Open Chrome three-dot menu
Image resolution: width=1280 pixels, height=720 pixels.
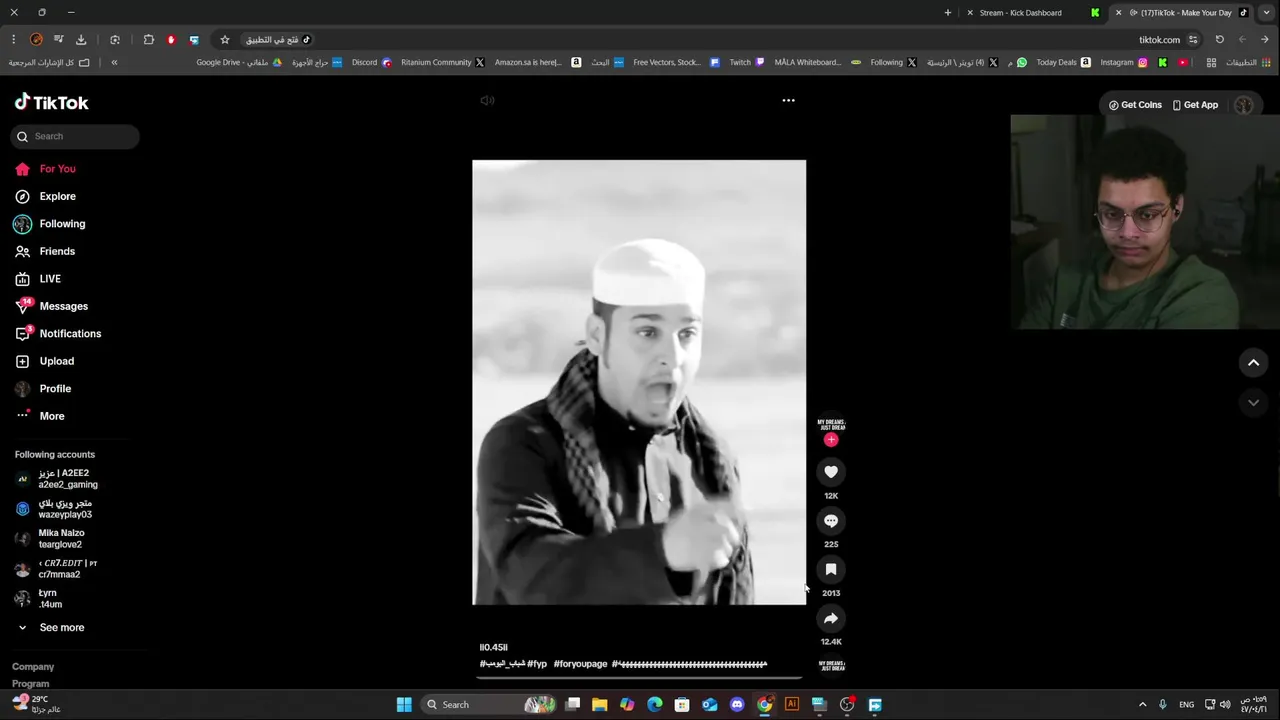pyautogui.click(x=13, y=40)
